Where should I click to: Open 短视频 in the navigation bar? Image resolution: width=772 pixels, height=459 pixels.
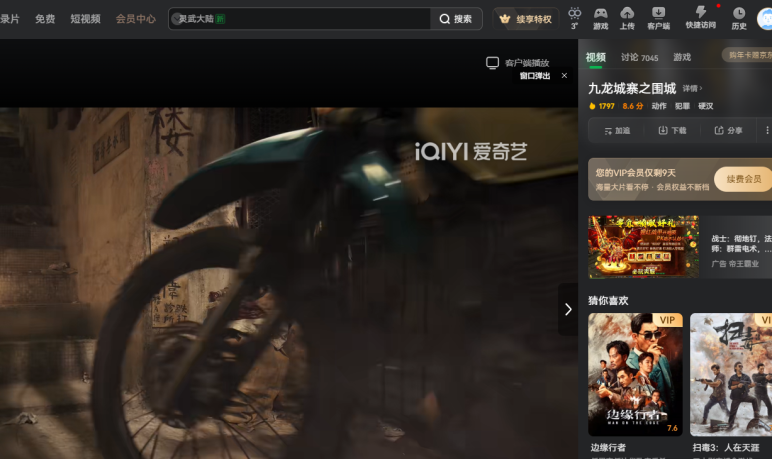tap(85, 19)
